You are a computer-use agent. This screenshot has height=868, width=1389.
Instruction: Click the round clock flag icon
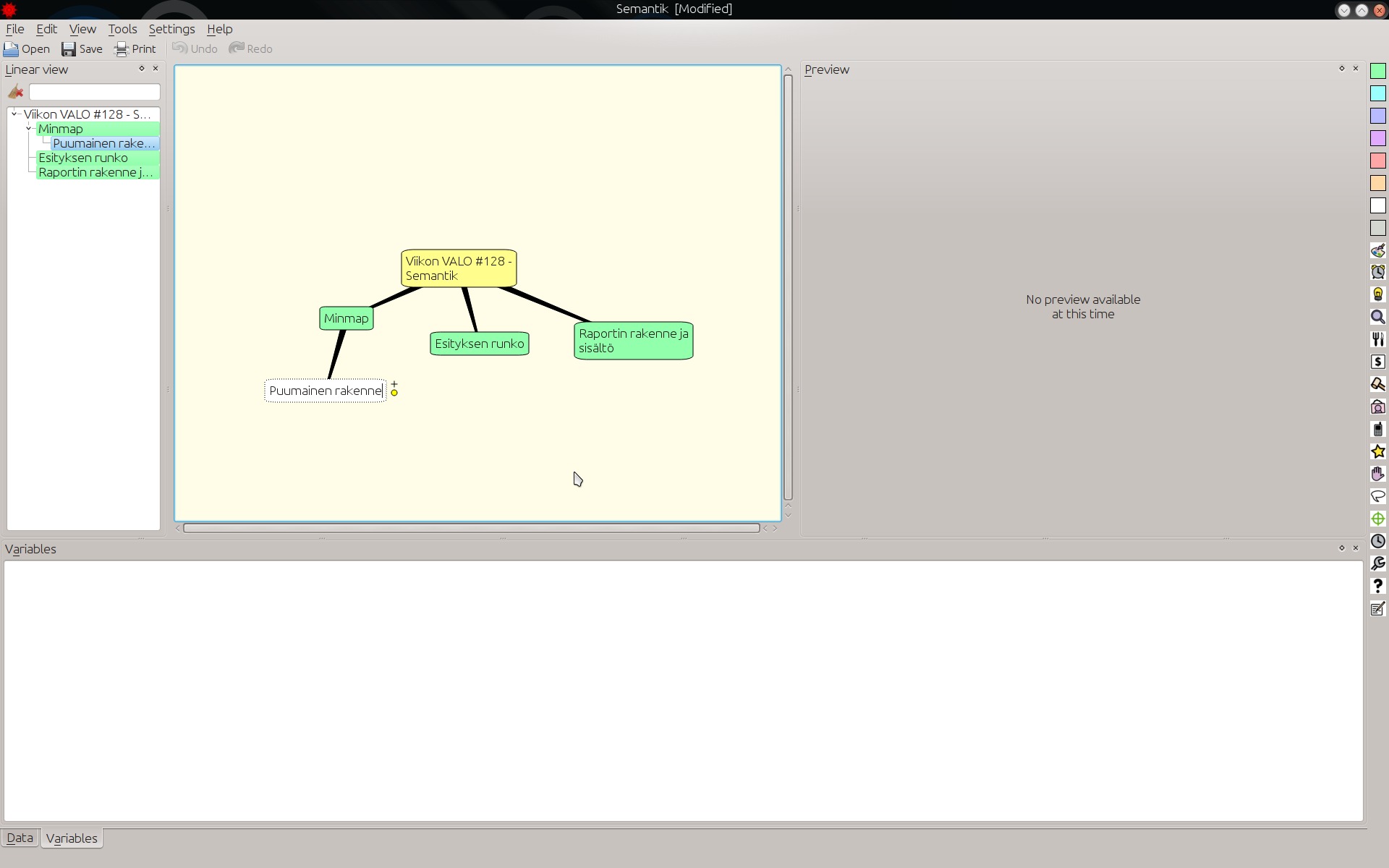click(x=1378, y=541)
